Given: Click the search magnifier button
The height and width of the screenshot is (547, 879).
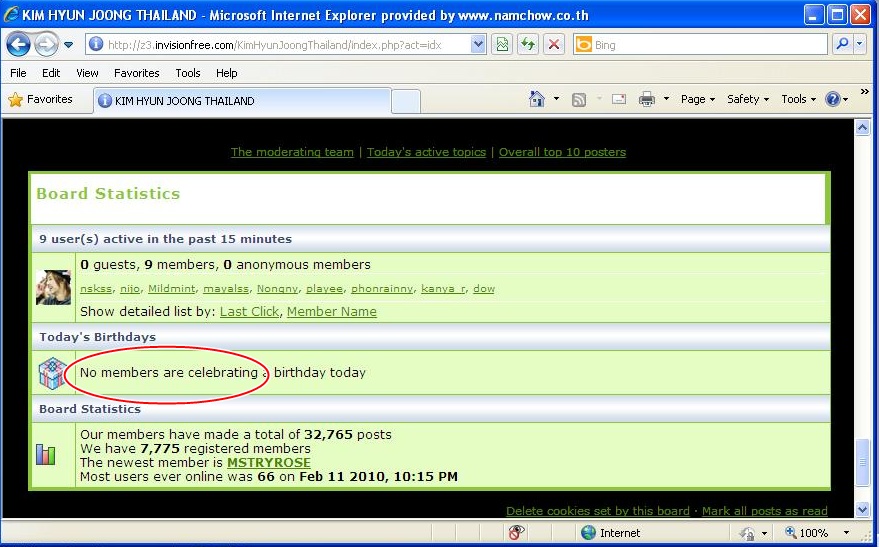Looking at the screenshot, I should click(x=842, y=44).
